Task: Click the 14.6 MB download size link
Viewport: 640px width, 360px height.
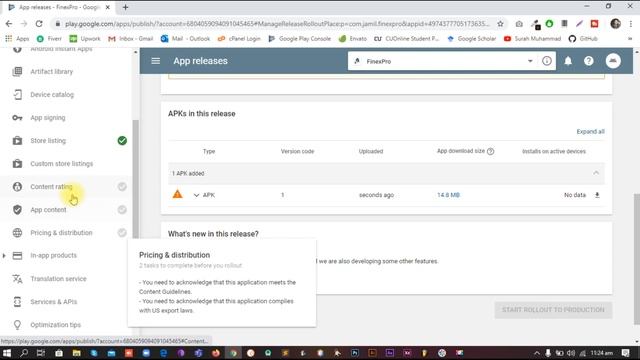Action: pyautogui.click(x=448, y=195)
